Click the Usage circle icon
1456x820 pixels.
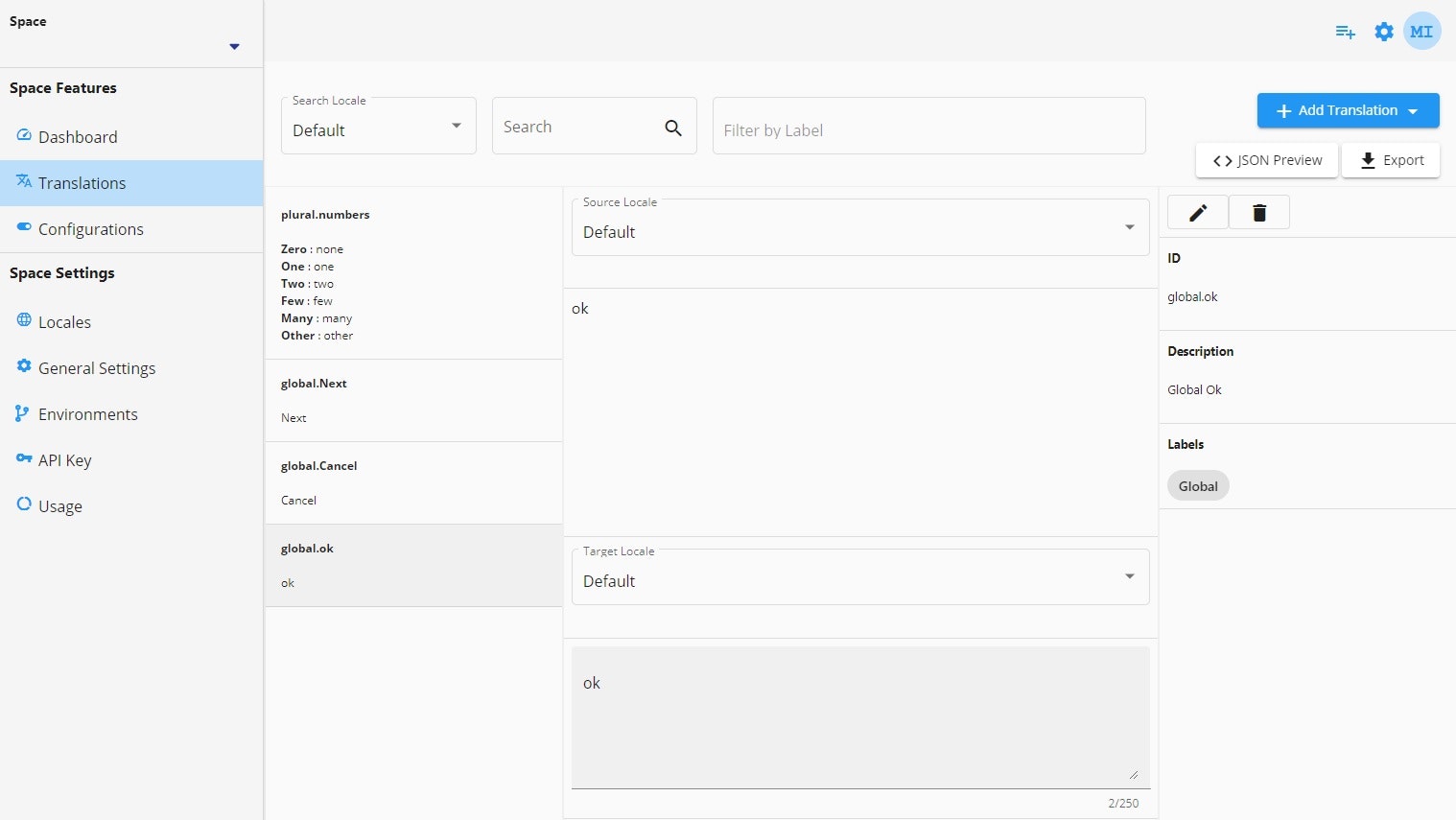[x=24, y=504]
